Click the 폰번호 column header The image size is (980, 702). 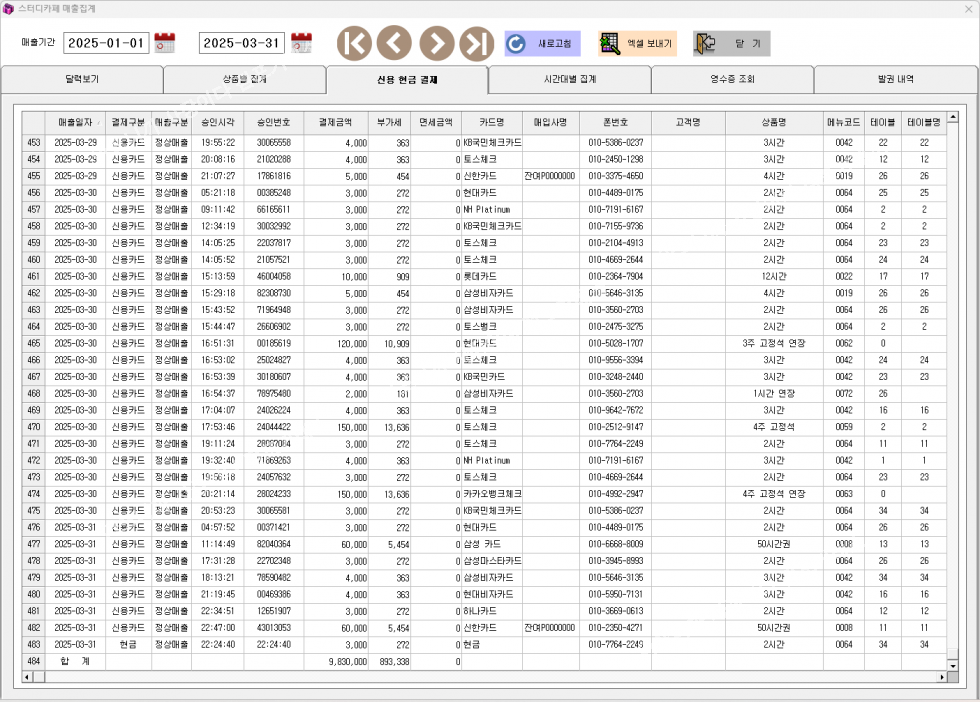click(616, 123)
